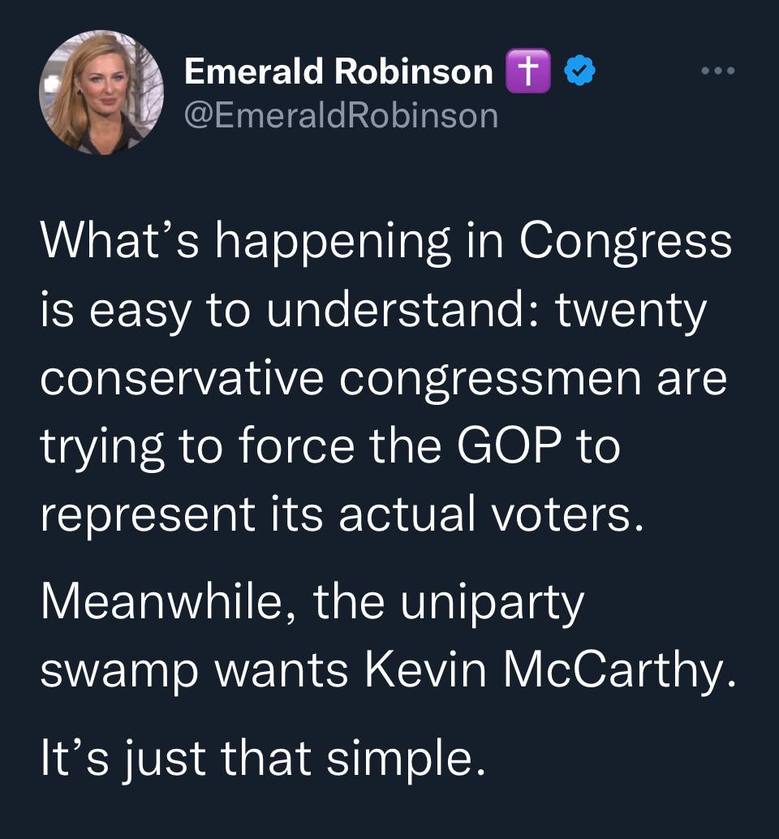The width and height of the screenshot is (779, 839).
Task: Click the word "Congress" in the tweet
Action: (x=624, y=241)
